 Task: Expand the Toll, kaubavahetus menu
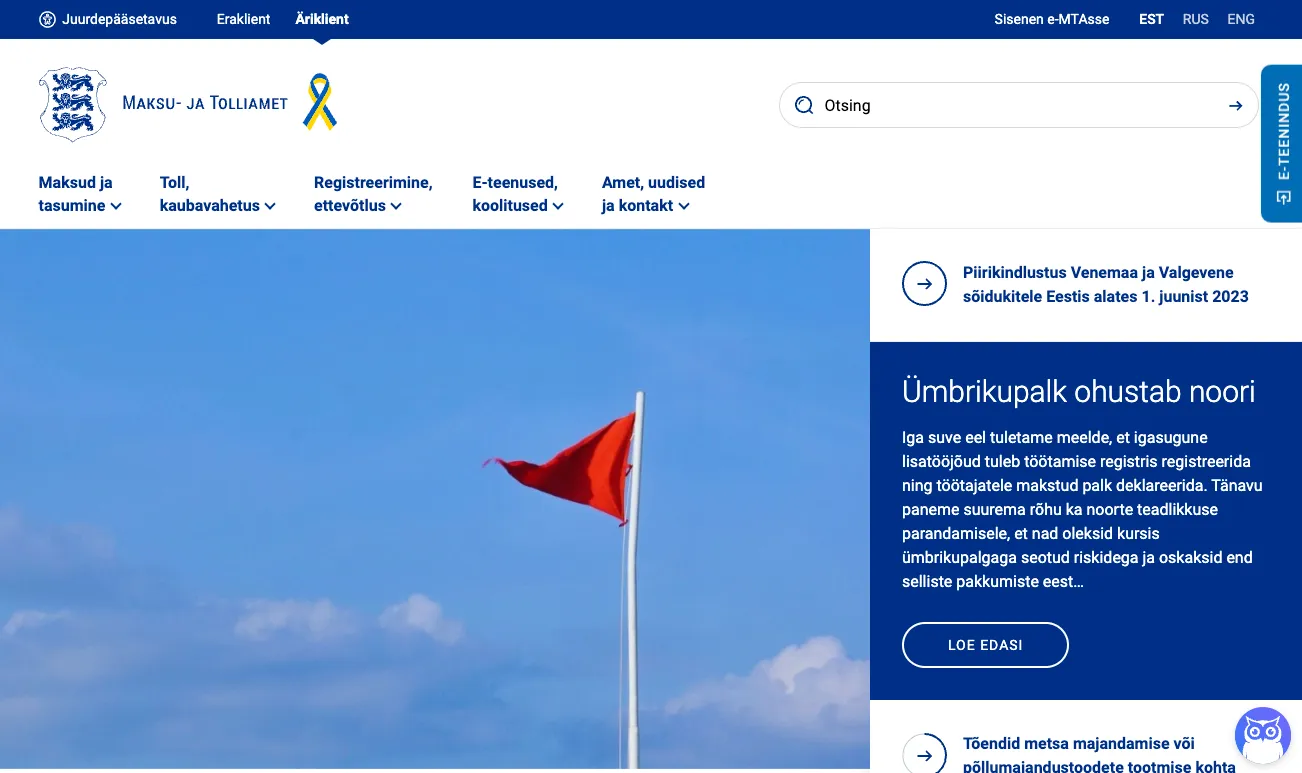pos(217,194)
